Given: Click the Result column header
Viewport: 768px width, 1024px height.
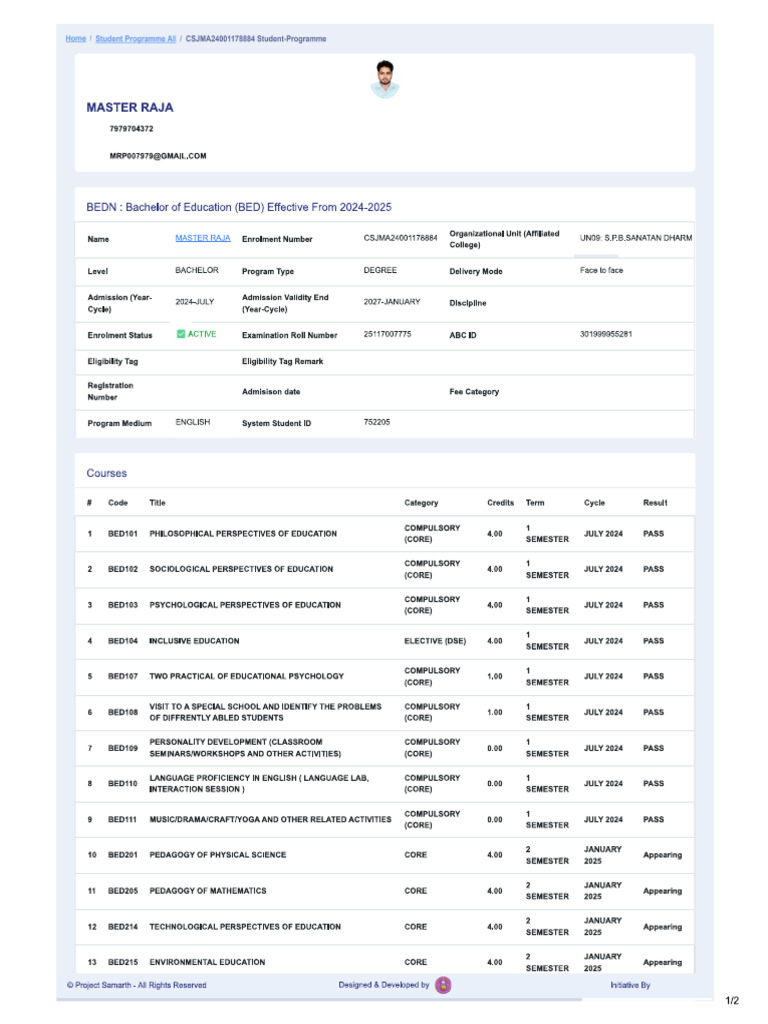Looking at the screenshot, I should (655, 503).
